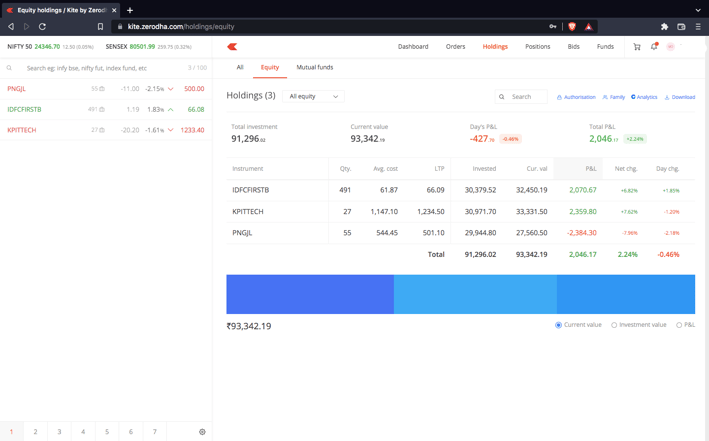Click the Download link
The width and height of the screenshot is (709, 441).
point(680,97)
